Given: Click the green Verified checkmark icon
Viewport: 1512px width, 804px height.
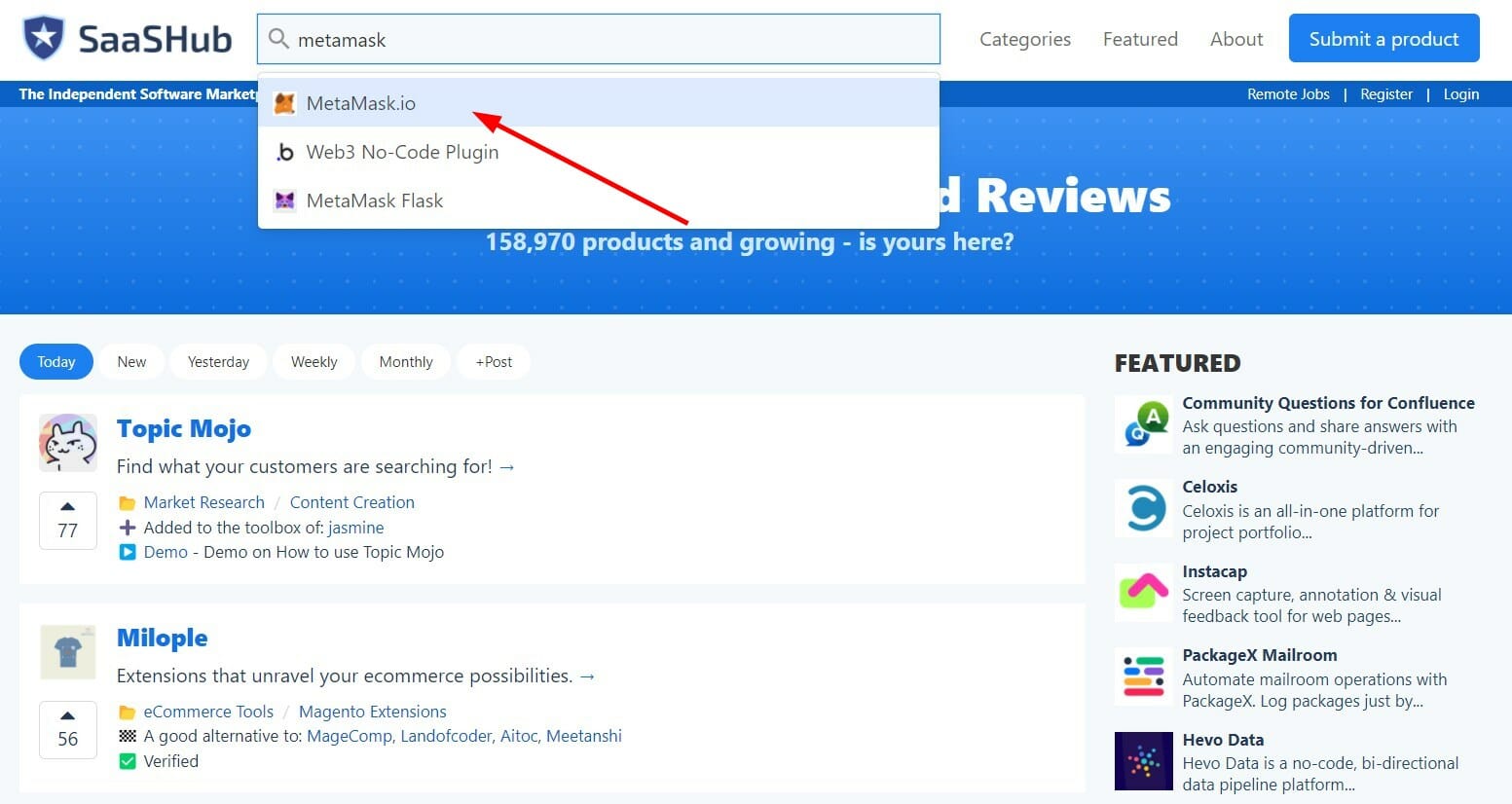Looking at the screenshot, I should click(127, 761).
